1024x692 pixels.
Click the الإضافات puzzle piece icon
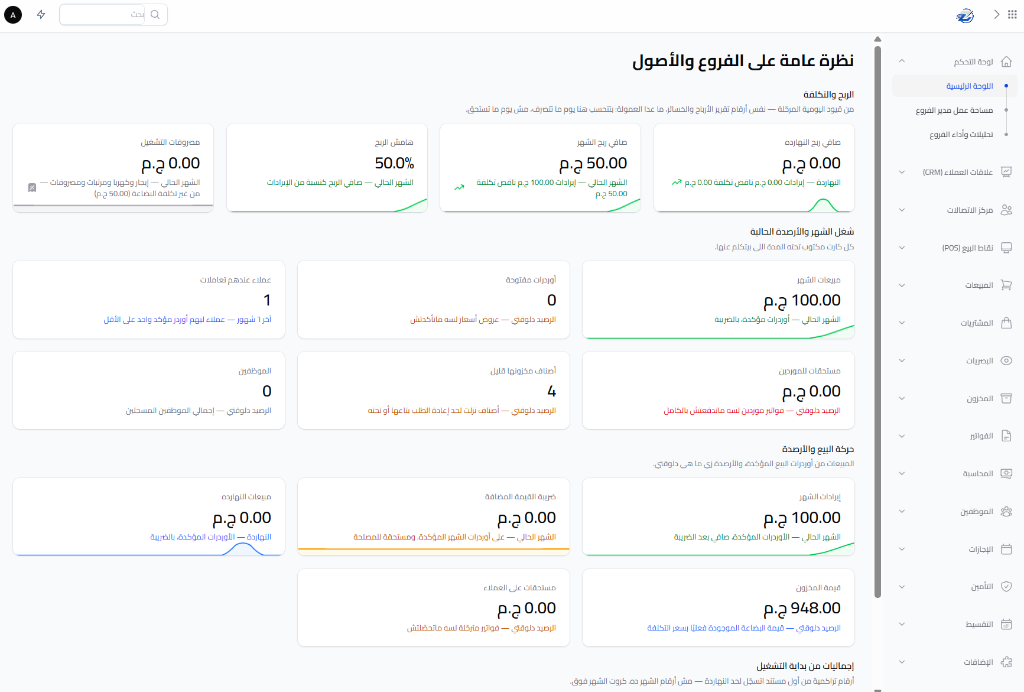click(x=1006, y=662)
